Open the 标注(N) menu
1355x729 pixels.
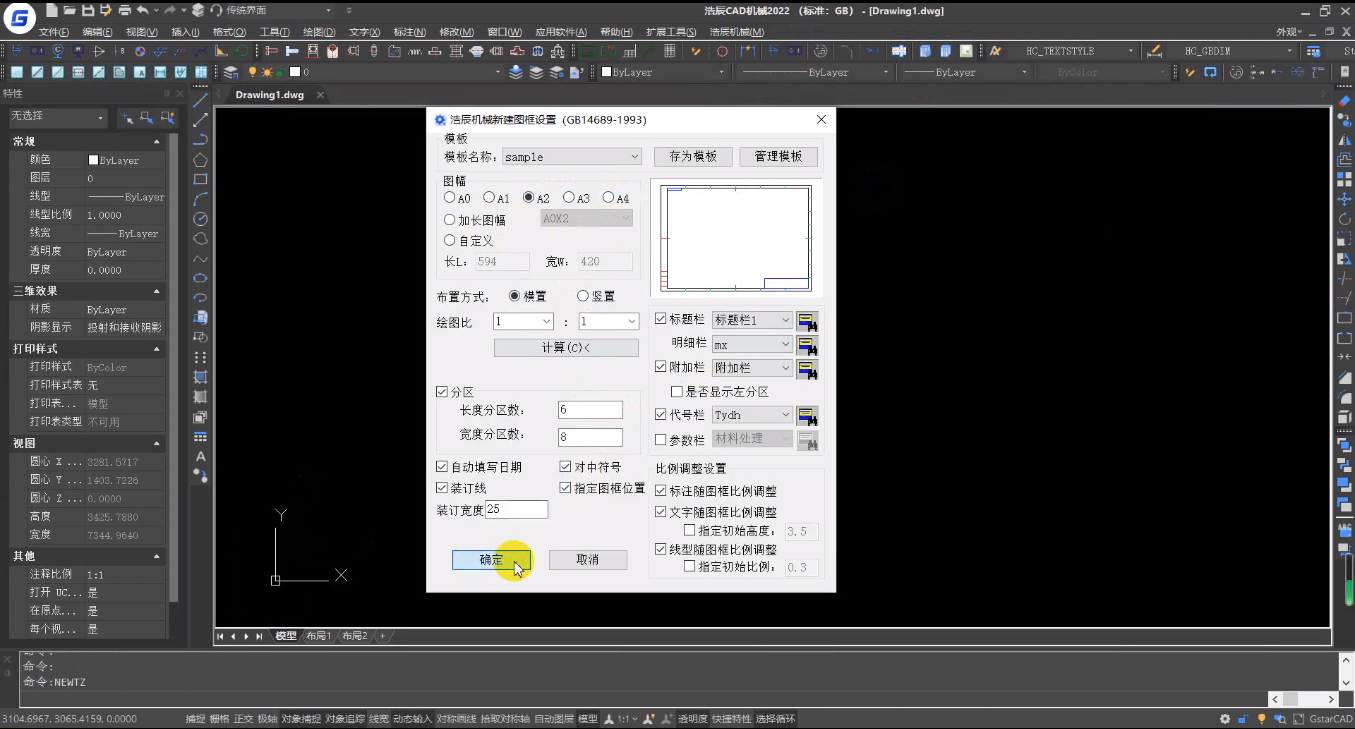point(410,32)
